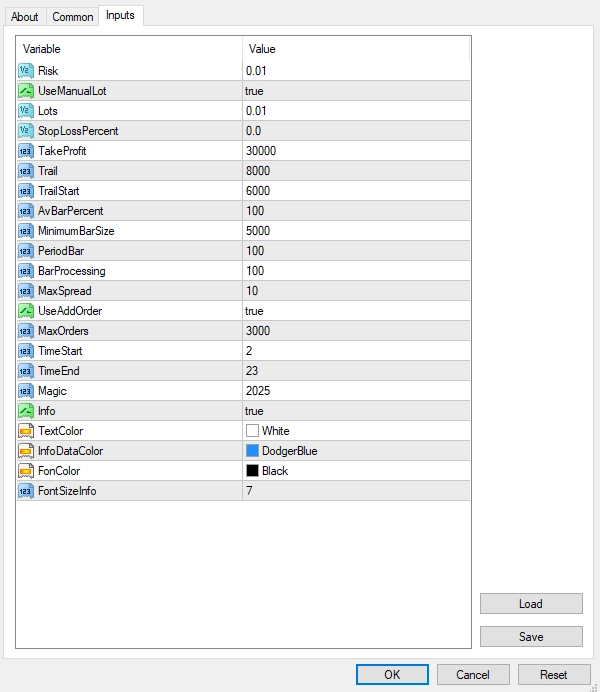Switch to the About tab
The width and height of the screenshot is (600, 692).
(x=25, y=17)
